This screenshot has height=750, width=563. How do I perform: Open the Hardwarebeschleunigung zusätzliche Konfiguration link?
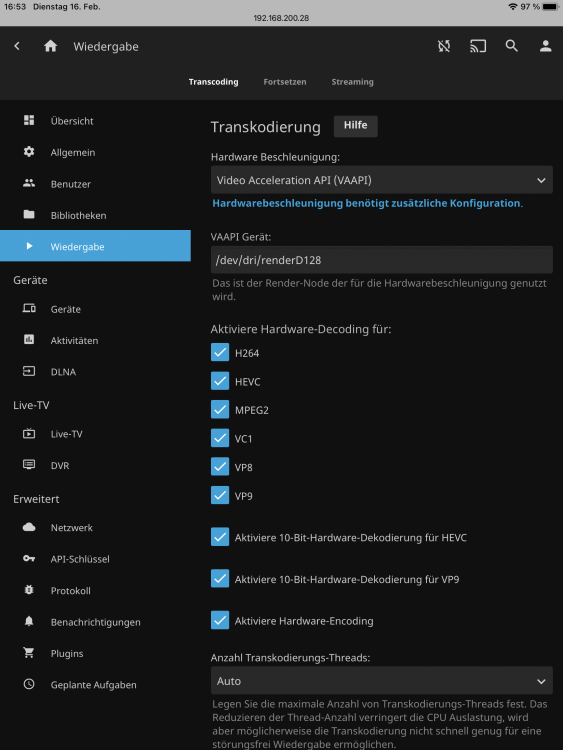click(x=367, y=203)
